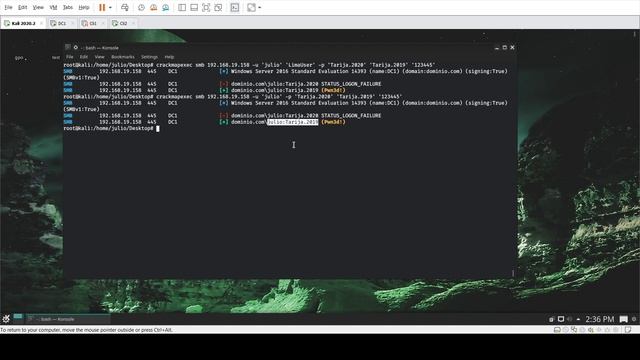Enter full screen mode icon
Screen dimensions: 640x360
click(206, 7)
